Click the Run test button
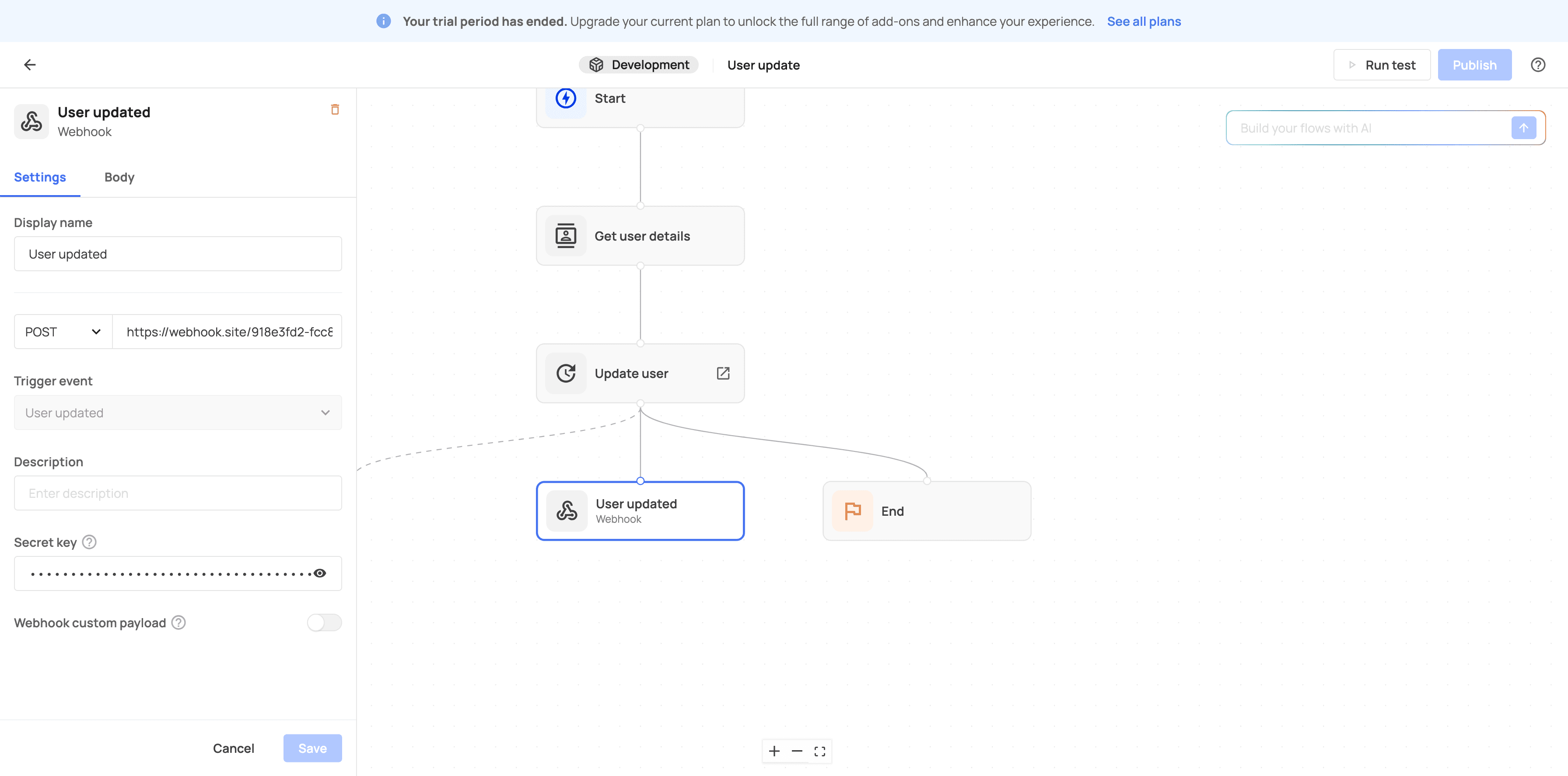The height and width of the screenshot is (776, 1568). point(1382,64)
